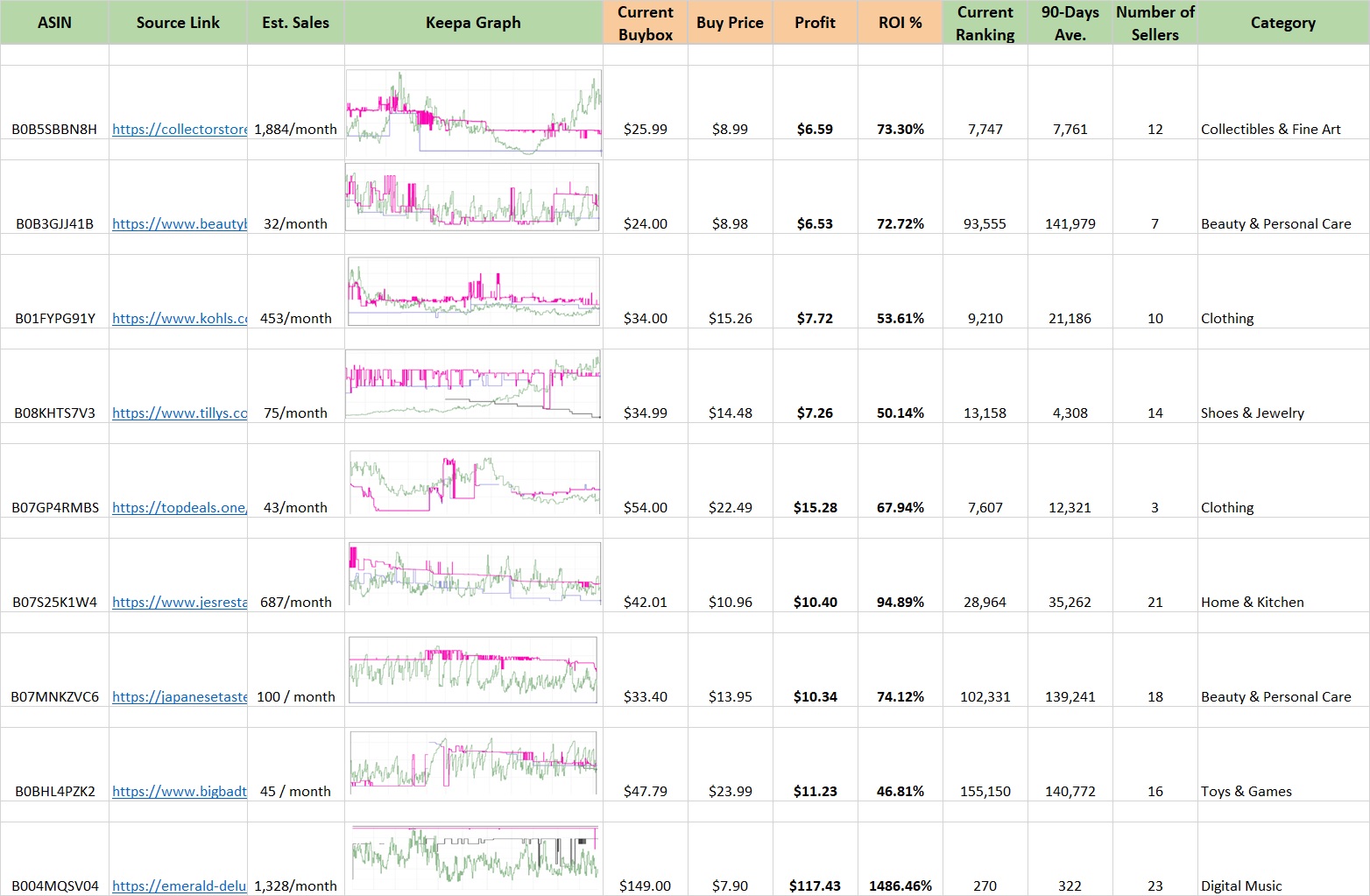
Task: Open Keepa graph for B004MQSV04
Action: pos(473,853)
